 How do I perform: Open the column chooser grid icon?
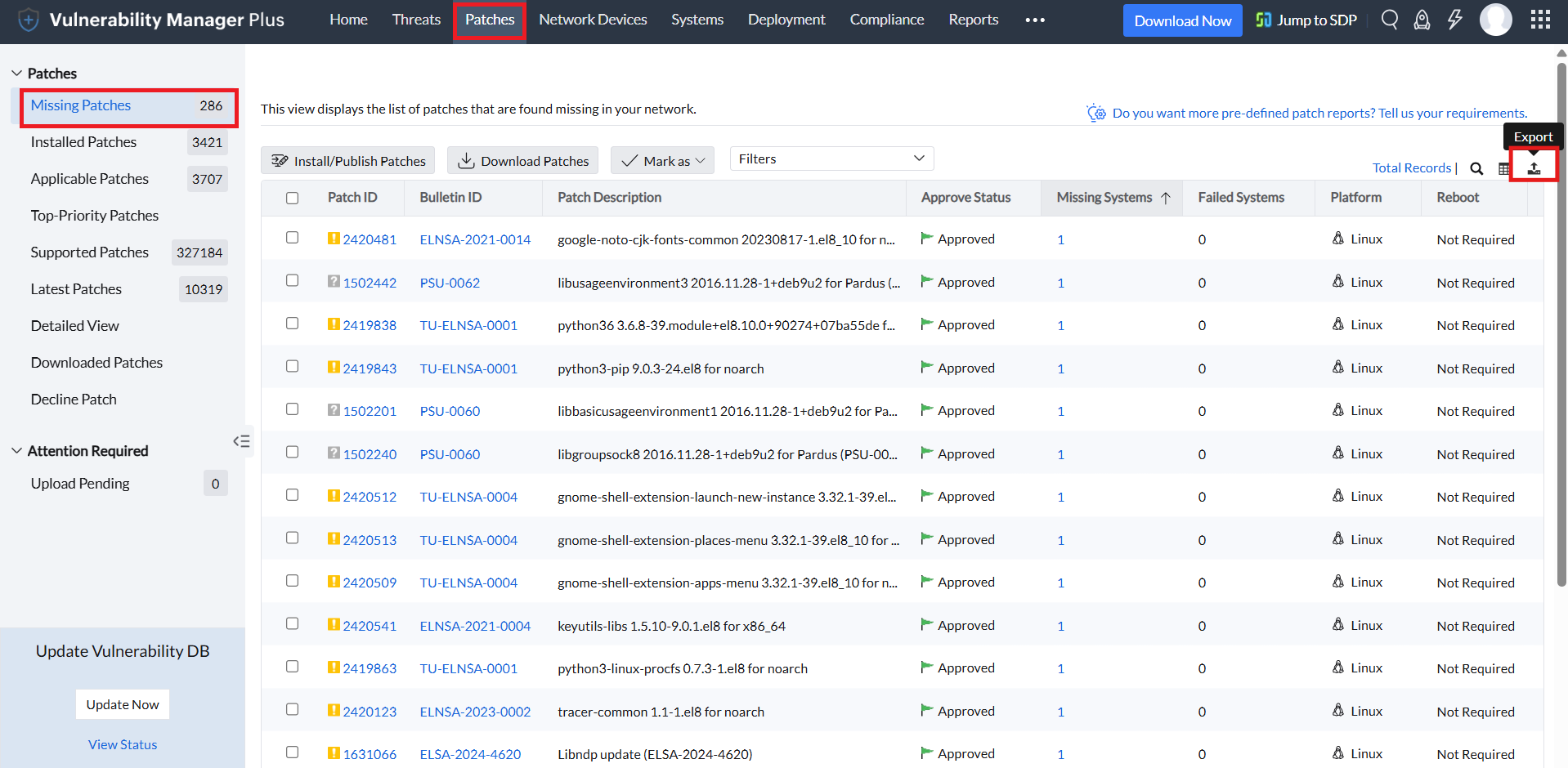click(1504, 168)
